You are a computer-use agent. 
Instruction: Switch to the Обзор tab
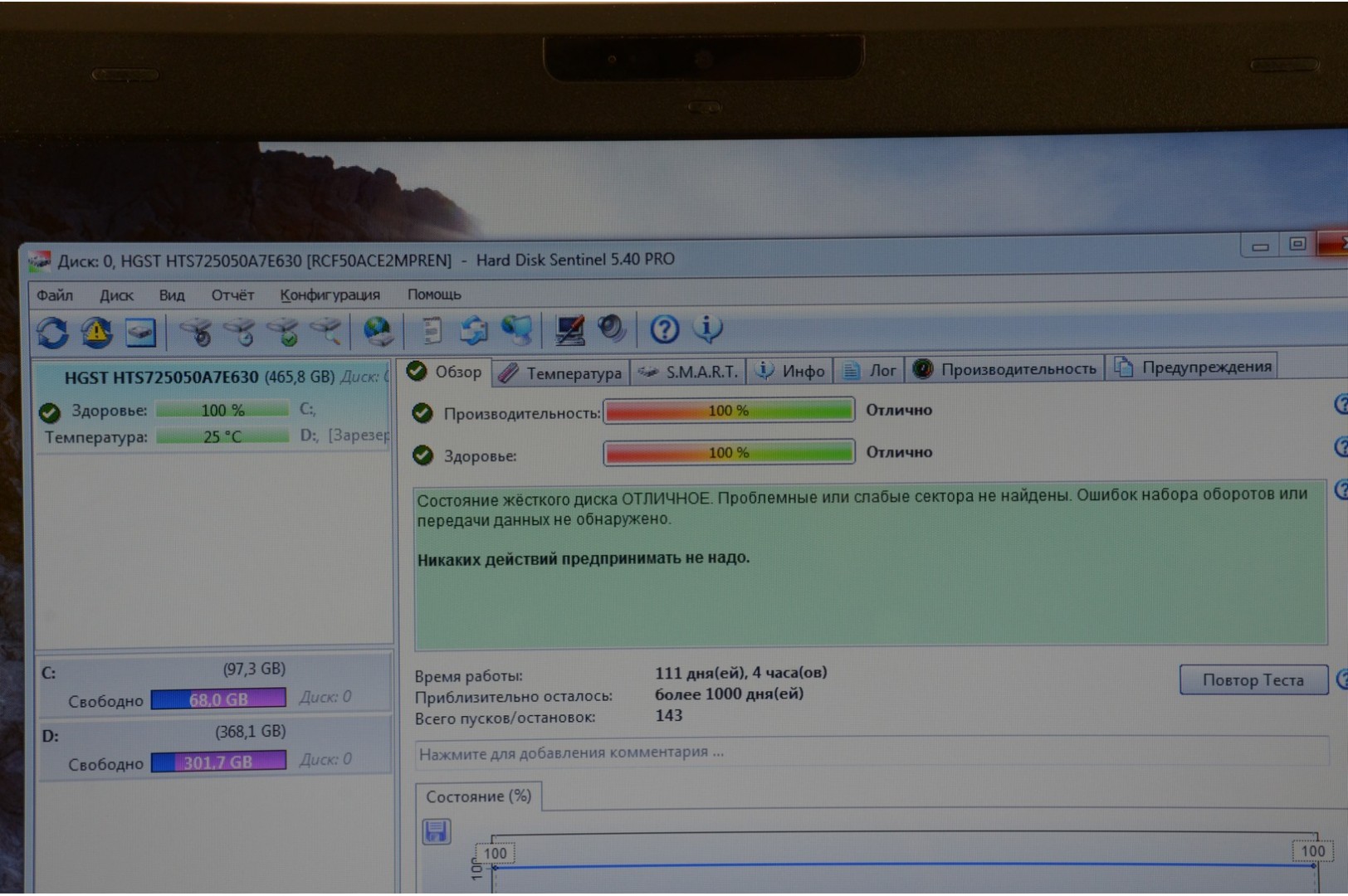pos(445,372)
